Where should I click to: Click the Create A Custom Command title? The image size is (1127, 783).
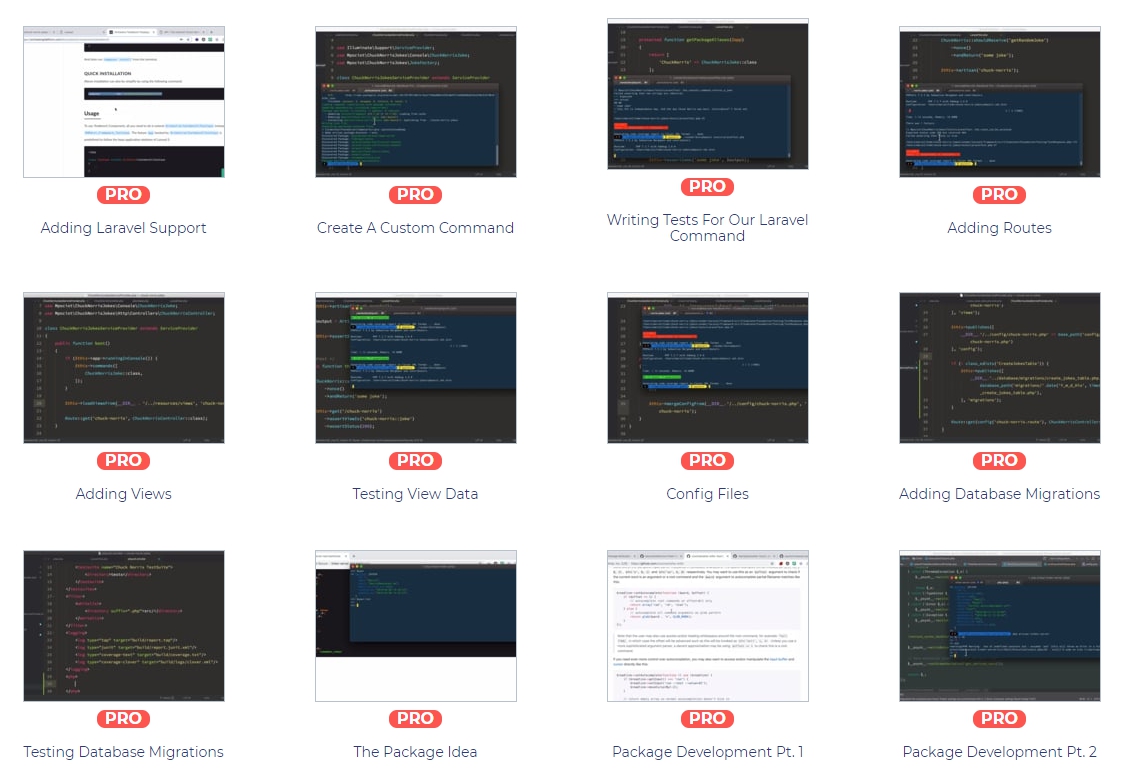coord(415,228)
